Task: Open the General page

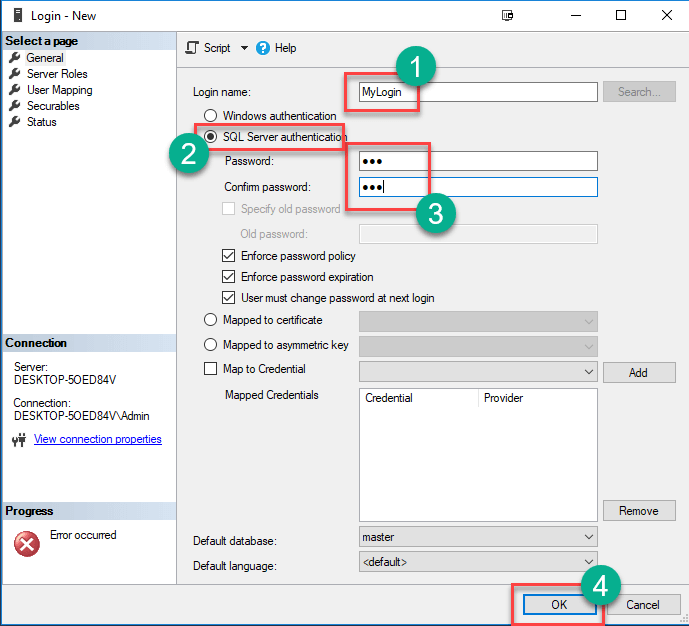Action: [45, 58]
